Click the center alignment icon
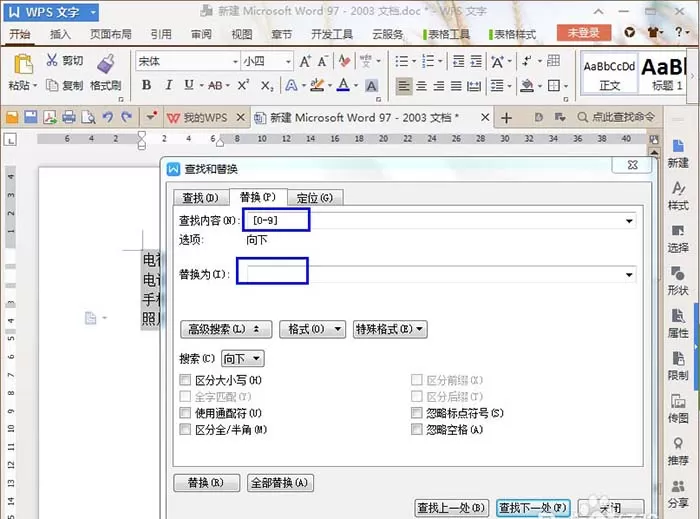This screenshot has width=700, height=519. [421, 85]
